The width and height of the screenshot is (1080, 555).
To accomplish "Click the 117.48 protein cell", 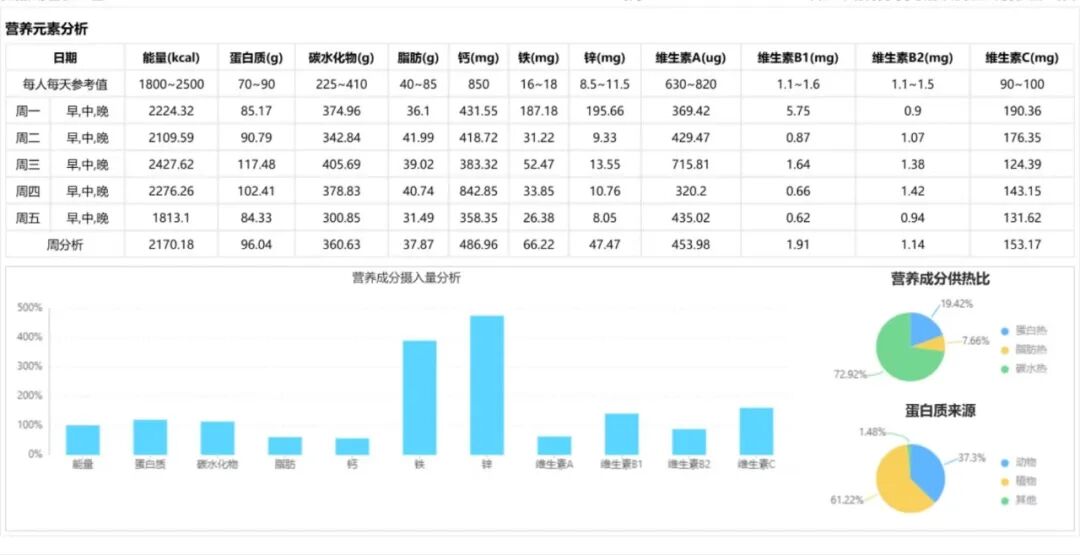I will click(x=256, y=165).
